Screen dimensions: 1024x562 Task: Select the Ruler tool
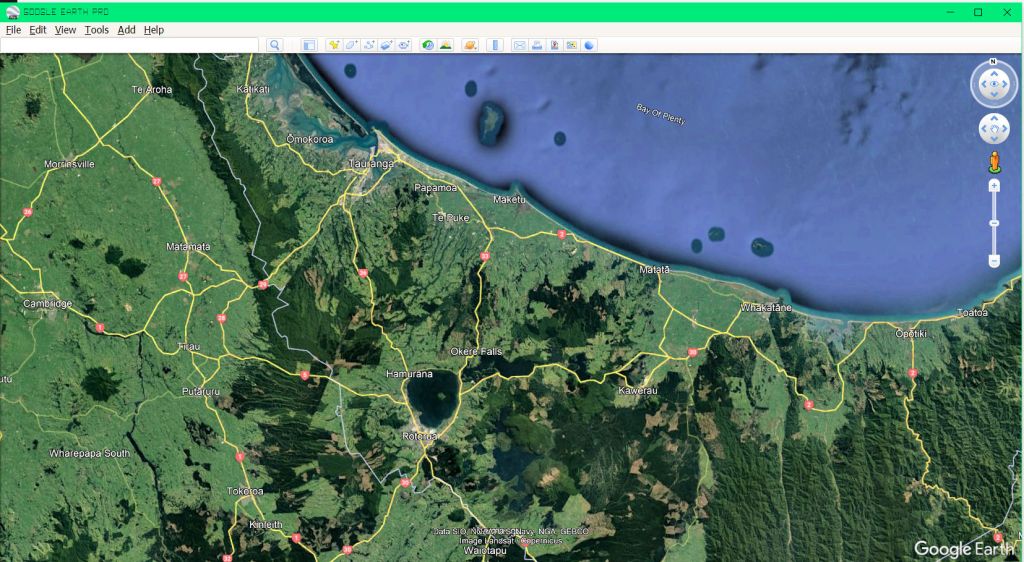494,45
